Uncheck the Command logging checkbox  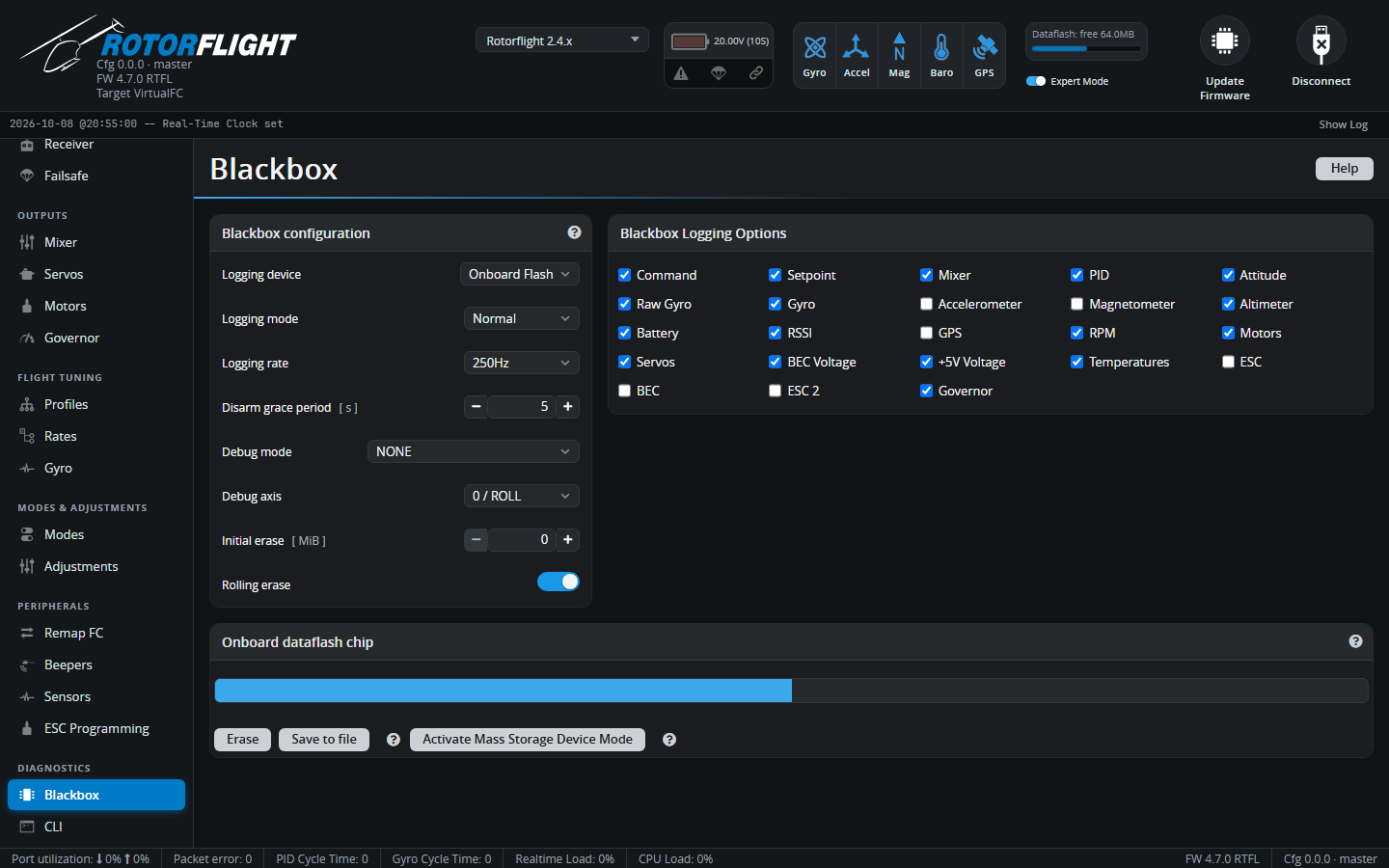tap(624, 275)
